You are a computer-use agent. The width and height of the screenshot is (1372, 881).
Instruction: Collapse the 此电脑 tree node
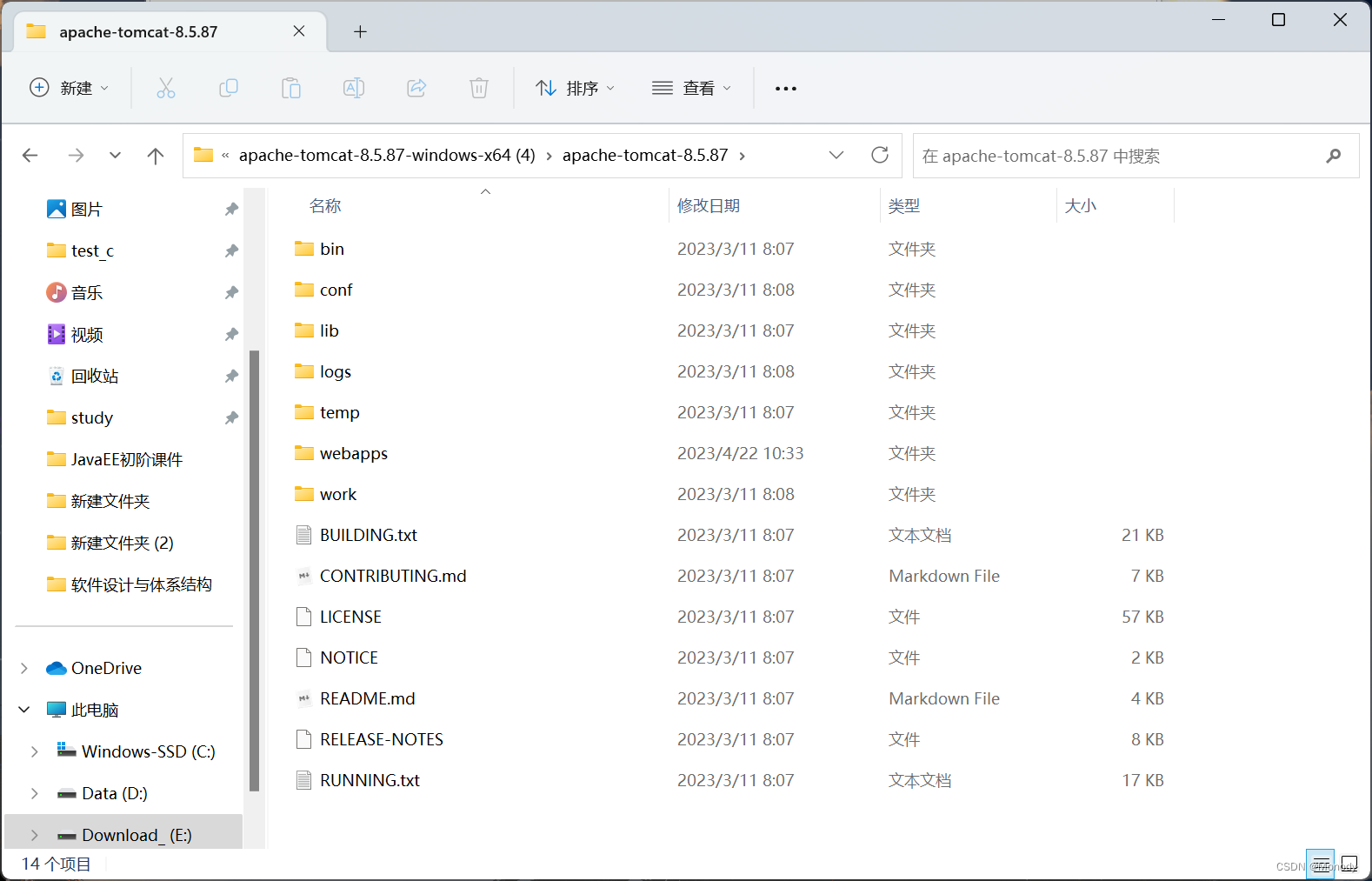[x=24, y=710]
